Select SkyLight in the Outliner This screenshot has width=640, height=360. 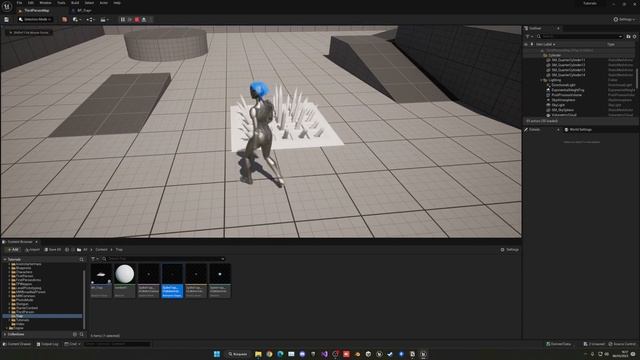[x=558, y=105]
